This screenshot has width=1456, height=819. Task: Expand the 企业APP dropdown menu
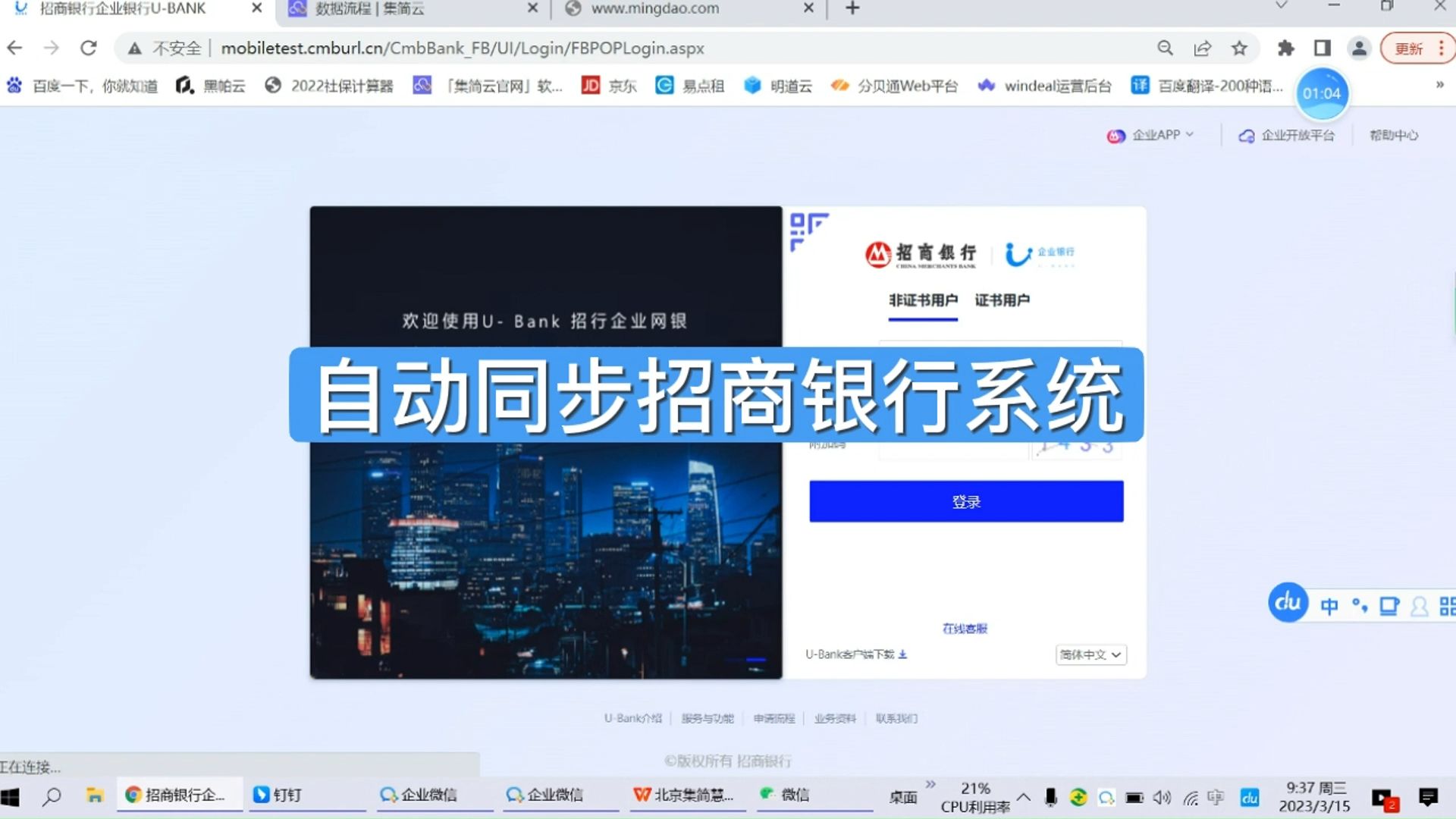coord(1150,135)
